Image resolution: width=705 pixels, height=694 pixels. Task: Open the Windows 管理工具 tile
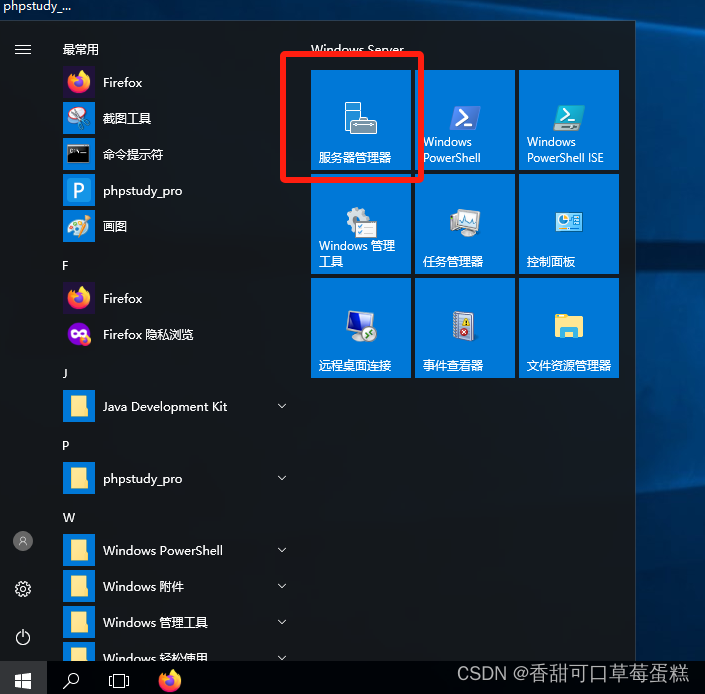coord(361,224)
